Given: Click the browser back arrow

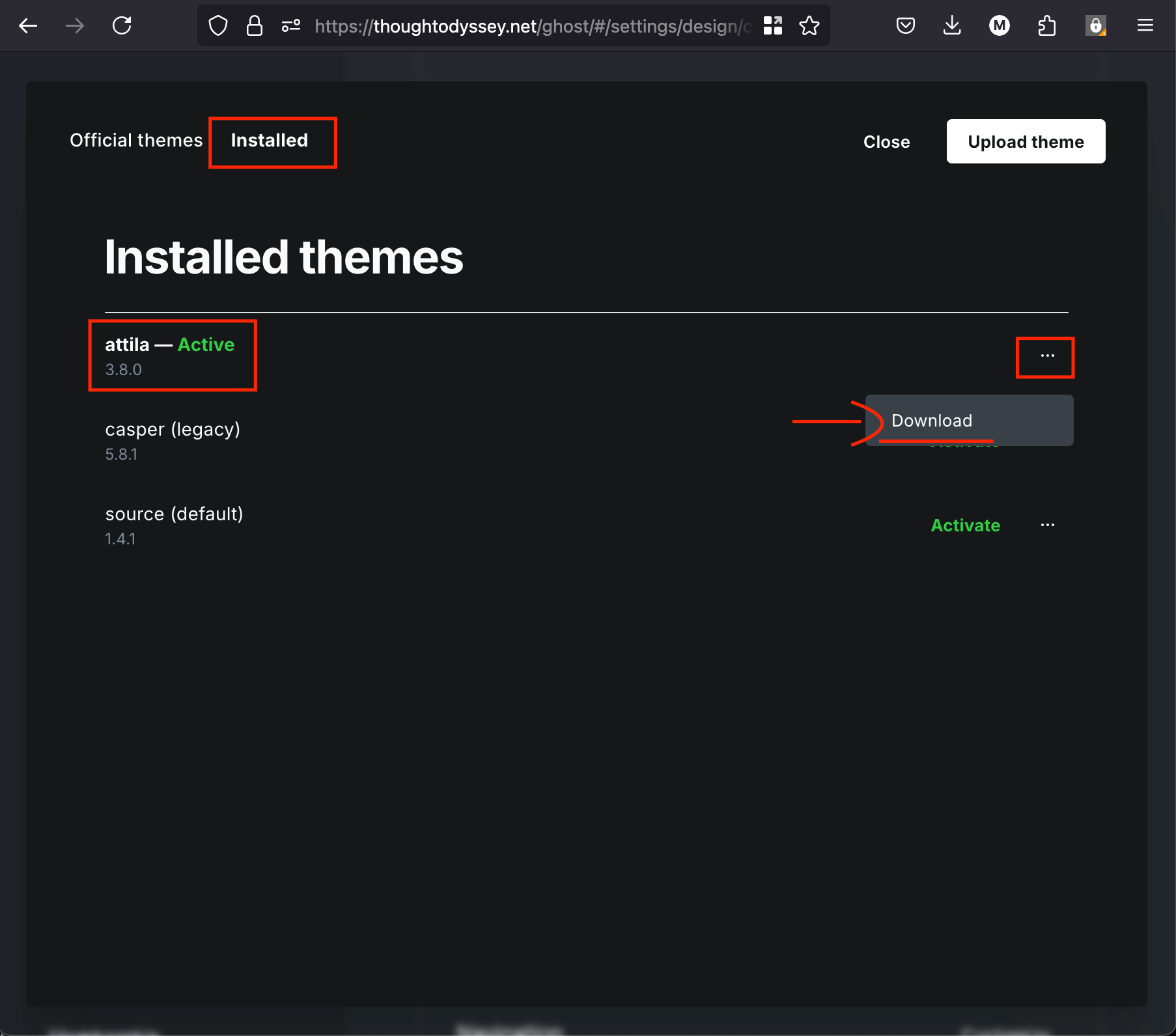Looking at the screenshot, I should 28,26.
